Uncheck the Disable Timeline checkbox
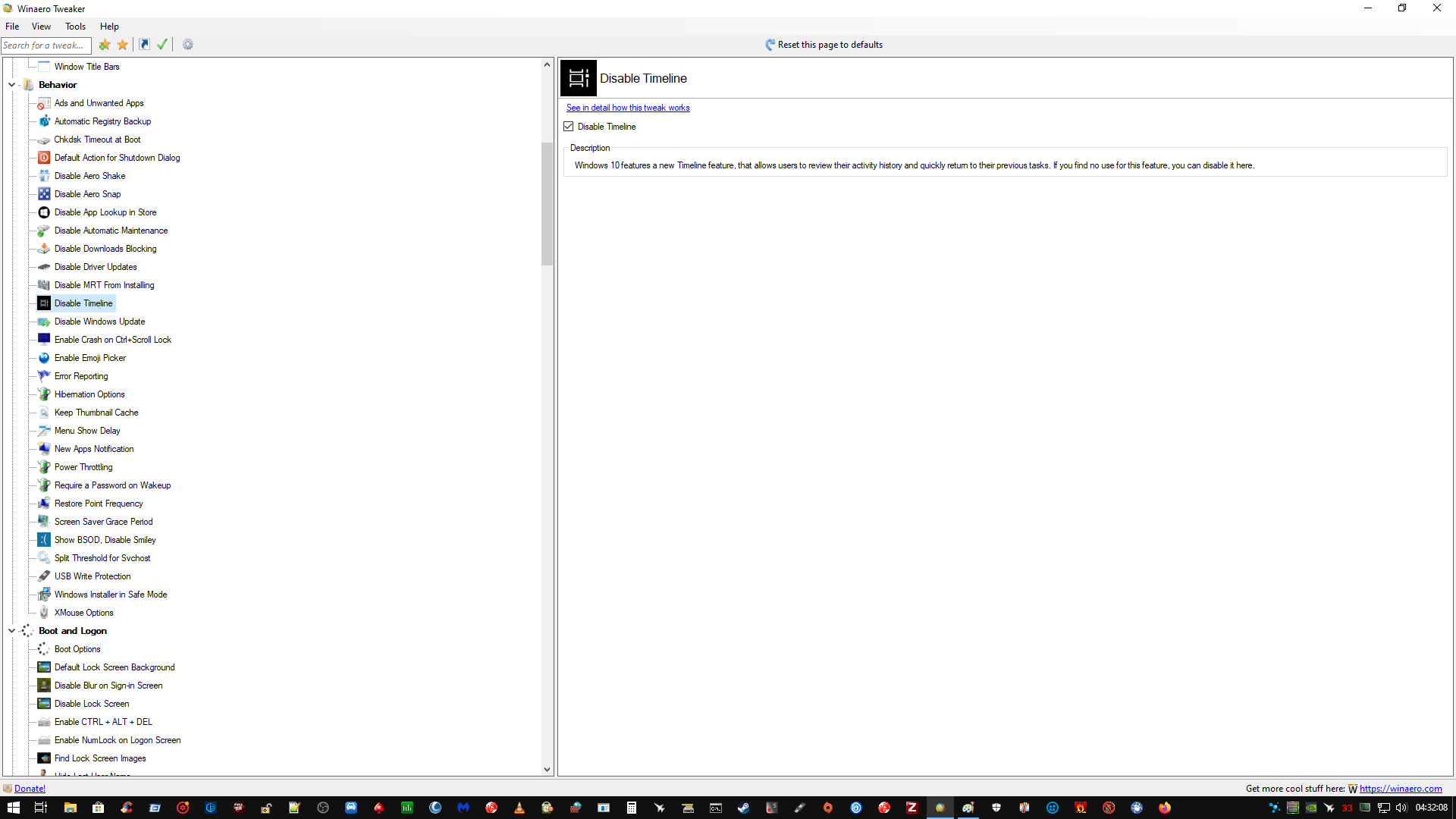Screen dimensions: 1456x819 click(569, 127)
